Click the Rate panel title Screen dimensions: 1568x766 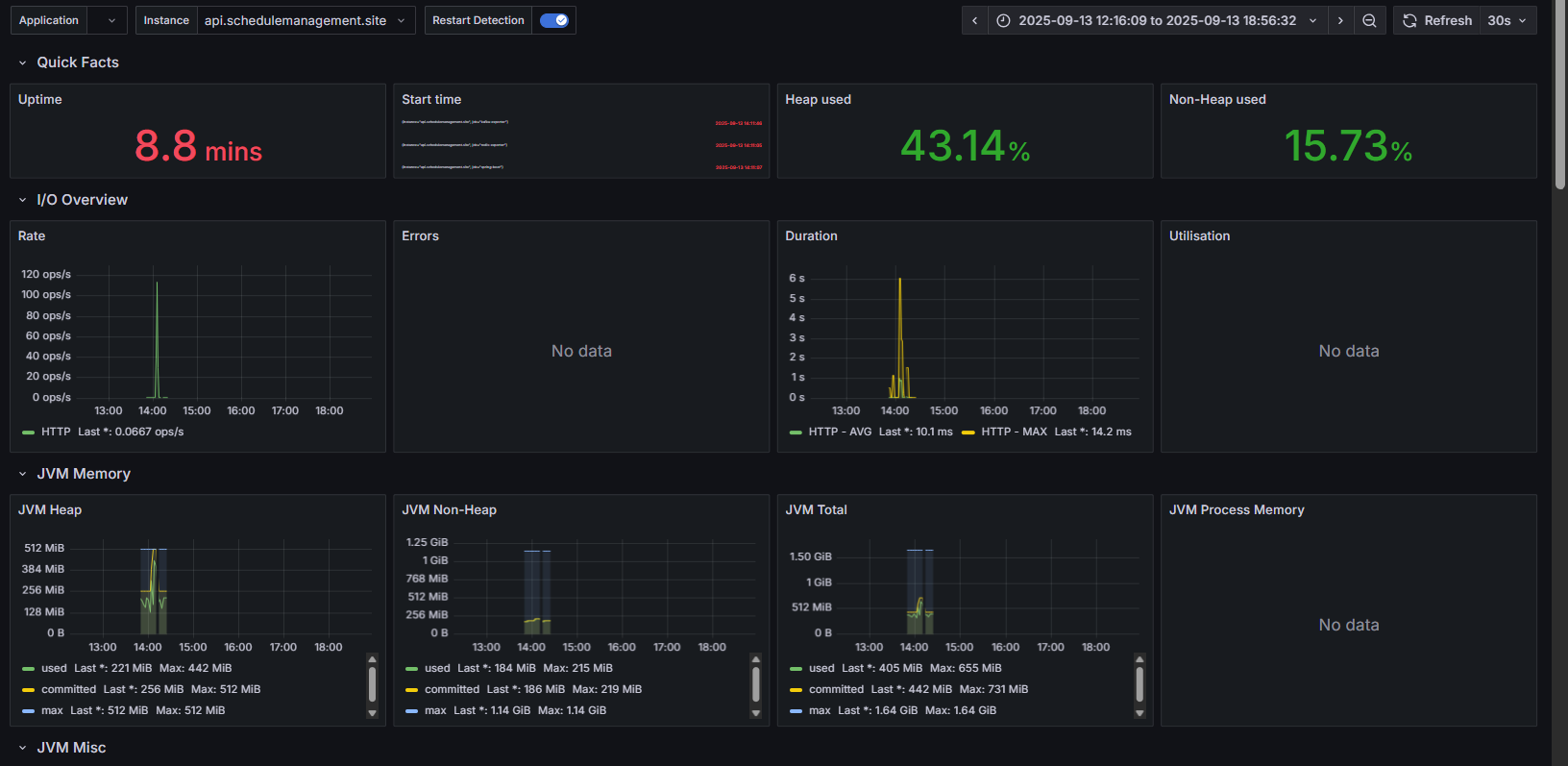click(32, 235)
